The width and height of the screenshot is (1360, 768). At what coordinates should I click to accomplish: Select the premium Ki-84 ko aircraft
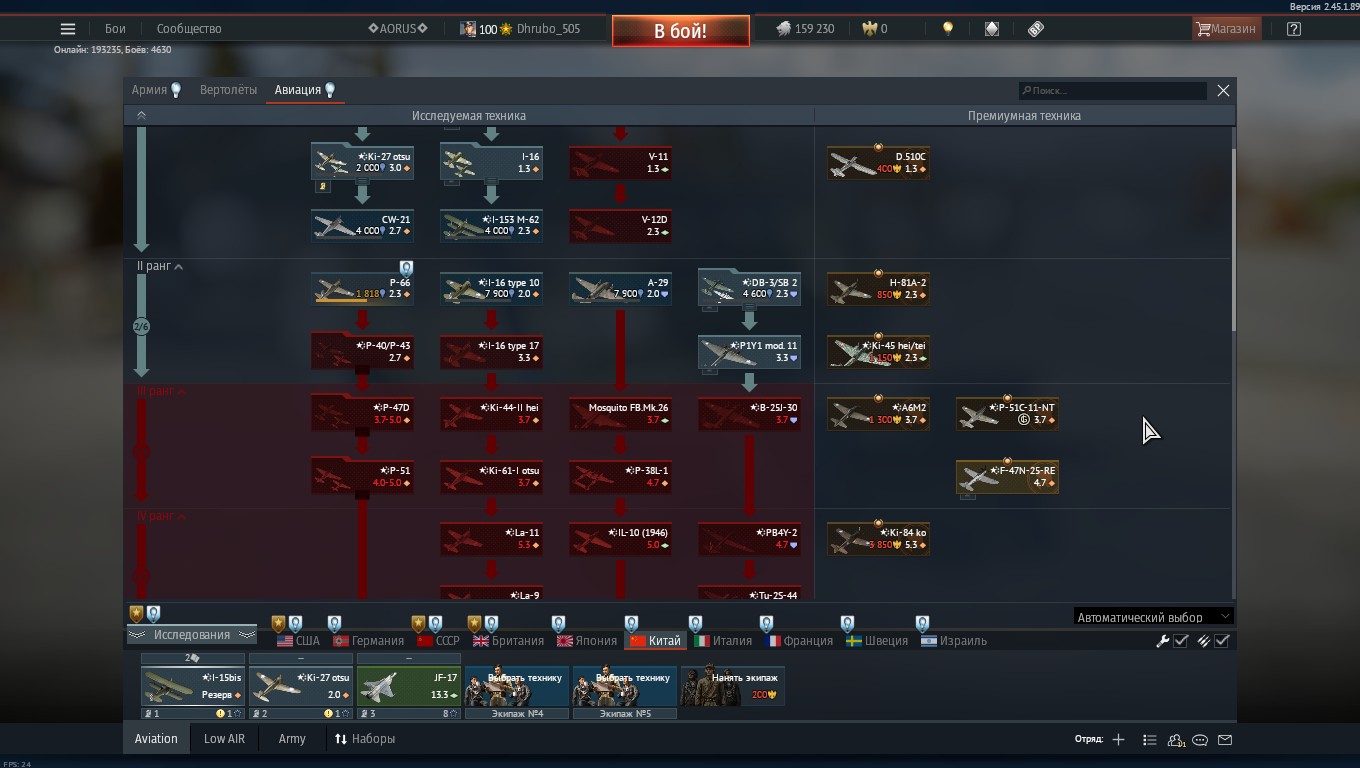(x=878, y=539)
